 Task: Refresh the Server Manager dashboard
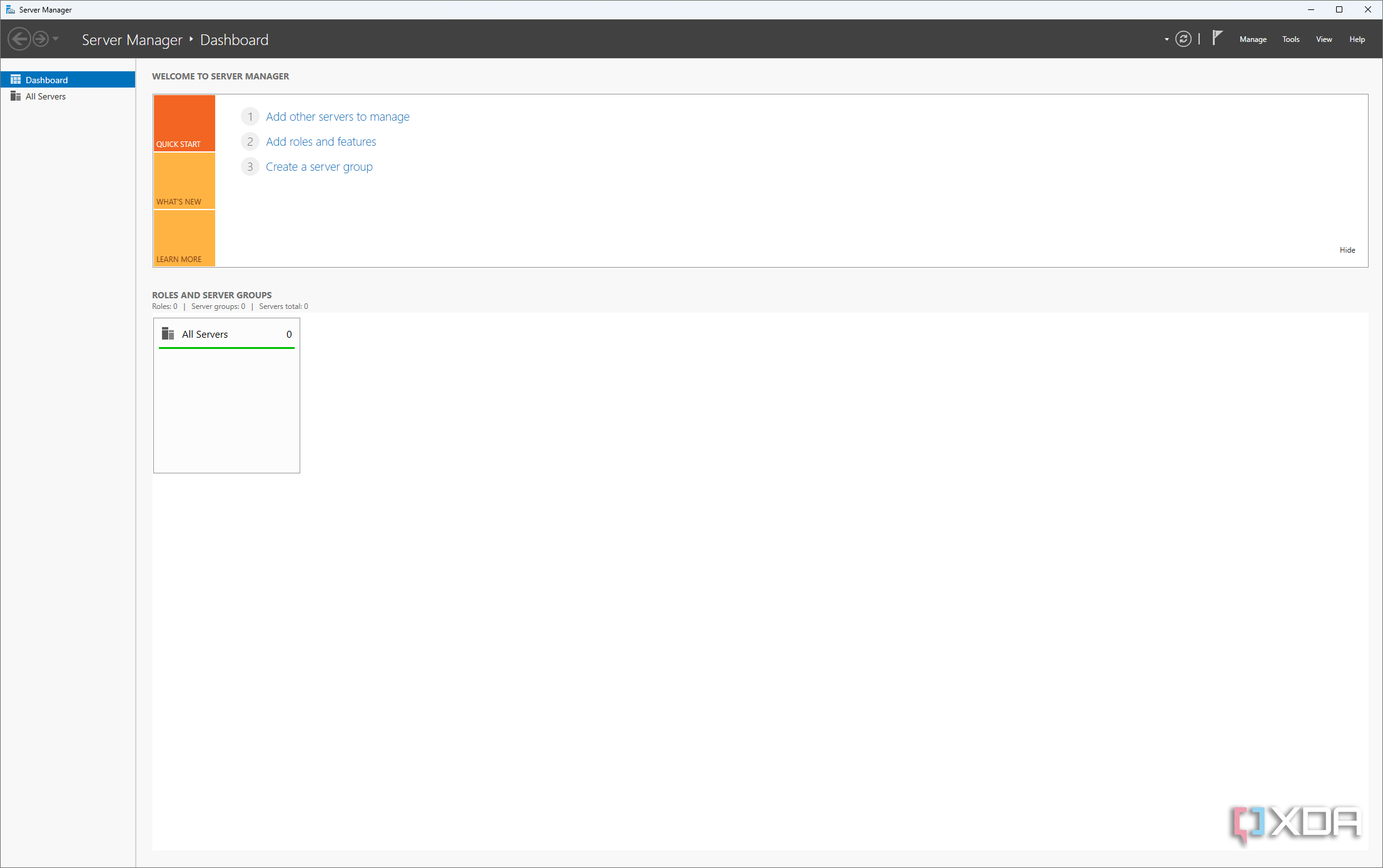[1183, 39]
